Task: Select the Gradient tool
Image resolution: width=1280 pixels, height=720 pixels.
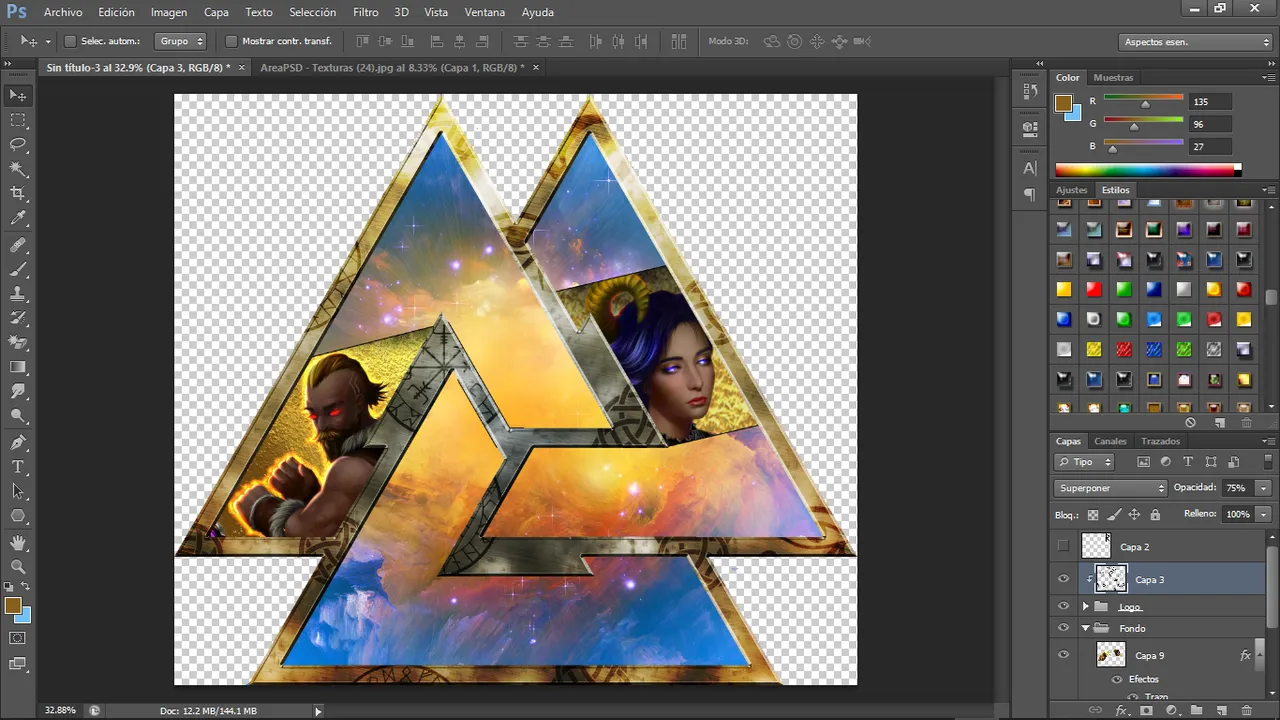Action: (18, 367)
